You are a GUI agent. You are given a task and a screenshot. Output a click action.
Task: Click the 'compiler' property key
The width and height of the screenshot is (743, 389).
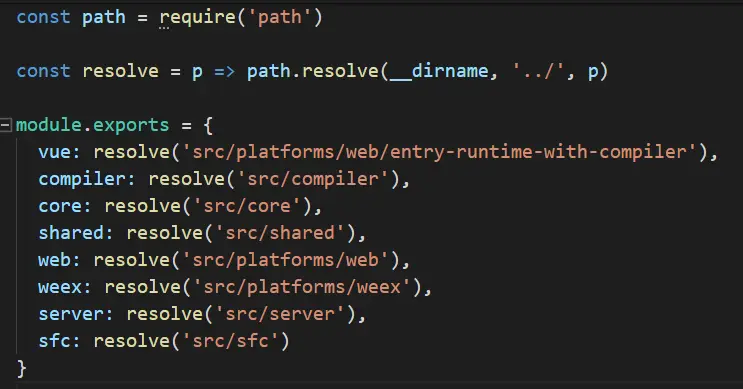pyautogui.click(x=82, y=180)
